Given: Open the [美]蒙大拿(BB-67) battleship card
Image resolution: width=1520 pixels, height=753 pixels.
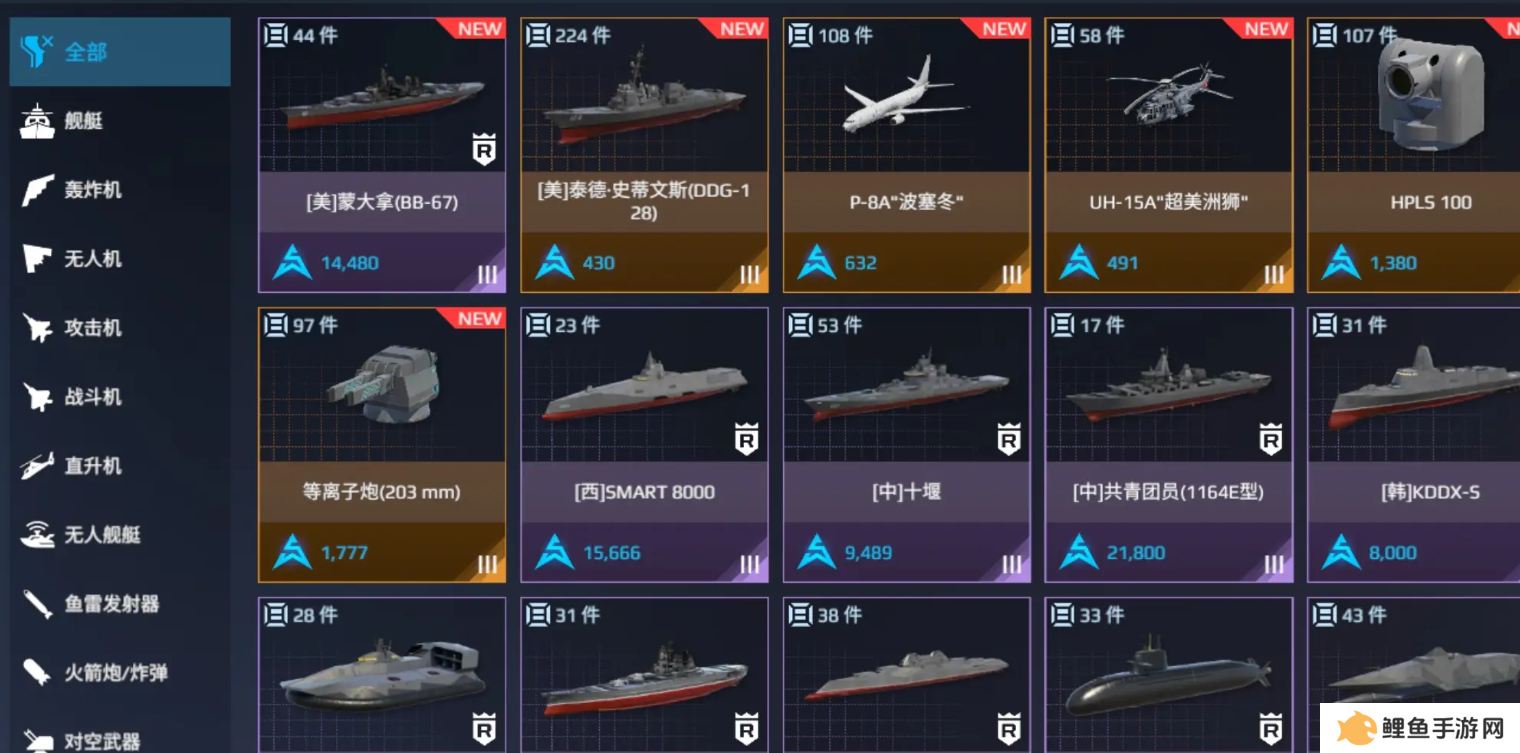Looking at the screenshot, I should (382, 155).
